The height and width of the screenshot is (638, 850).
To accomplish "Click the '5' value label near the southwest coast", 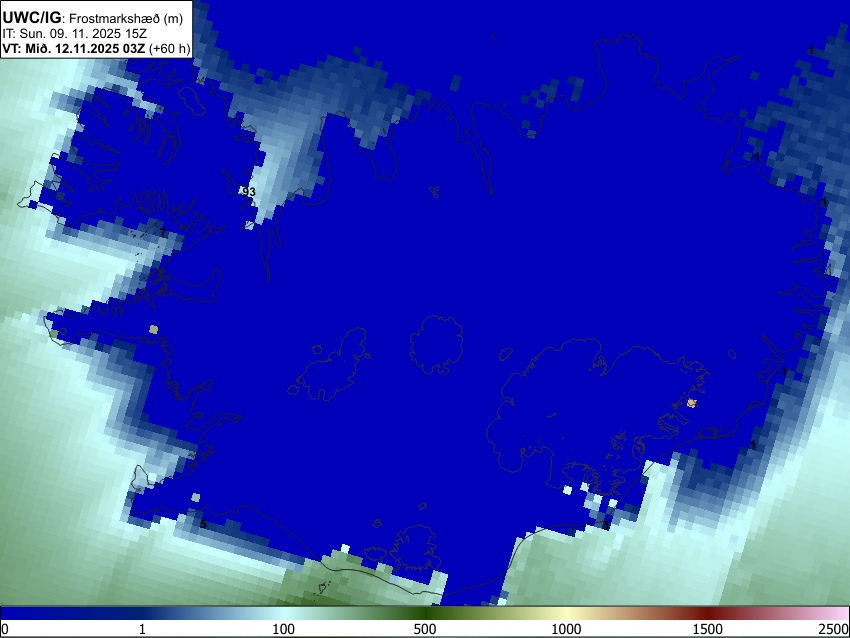I will click(203, 524).
